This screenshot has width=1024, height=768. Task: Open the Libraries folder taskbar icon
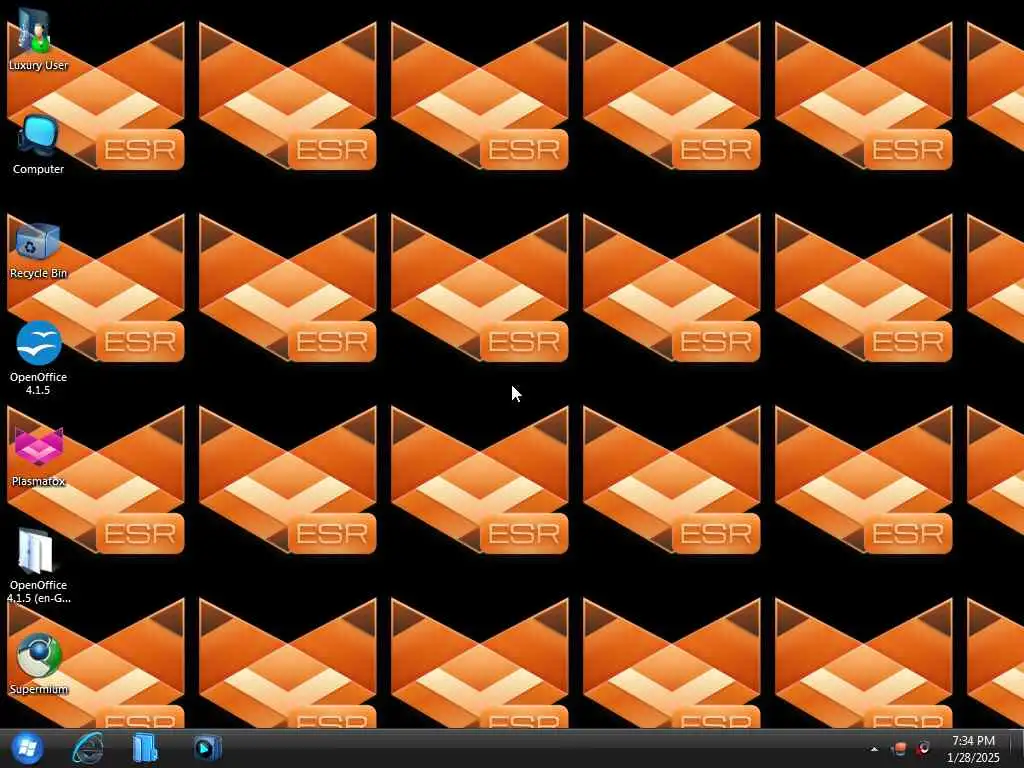(145, 748)
